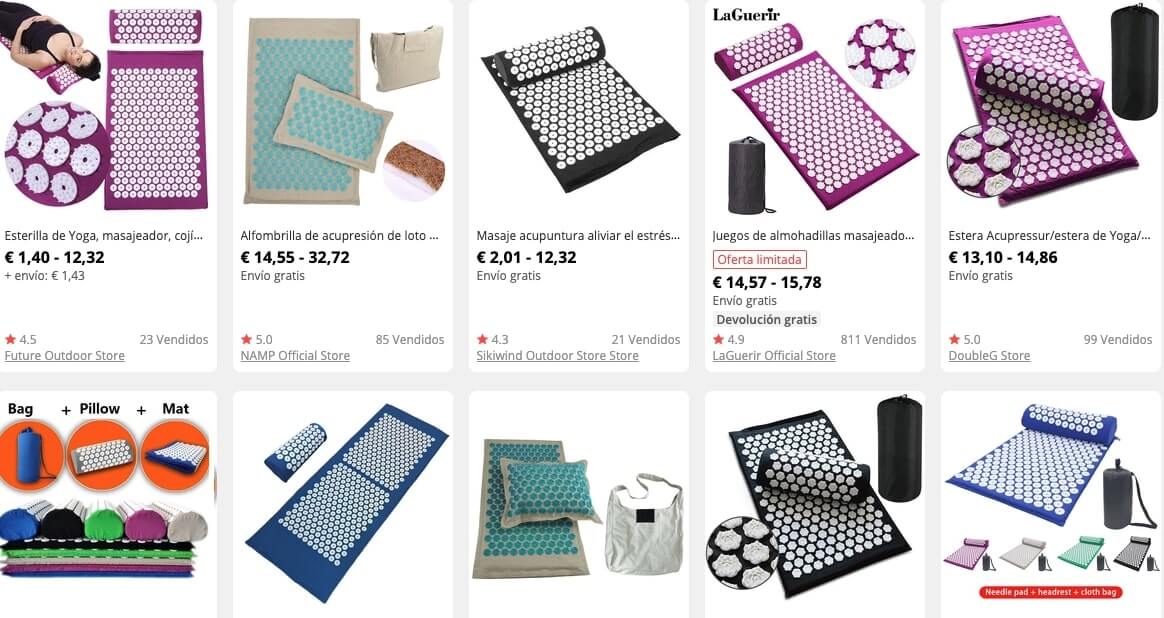Viewport: 1164px width, 618px height.
Task: Open the "Alfombrilla de acupresión de loto" listing title
Action: click(x=340, y=237)
